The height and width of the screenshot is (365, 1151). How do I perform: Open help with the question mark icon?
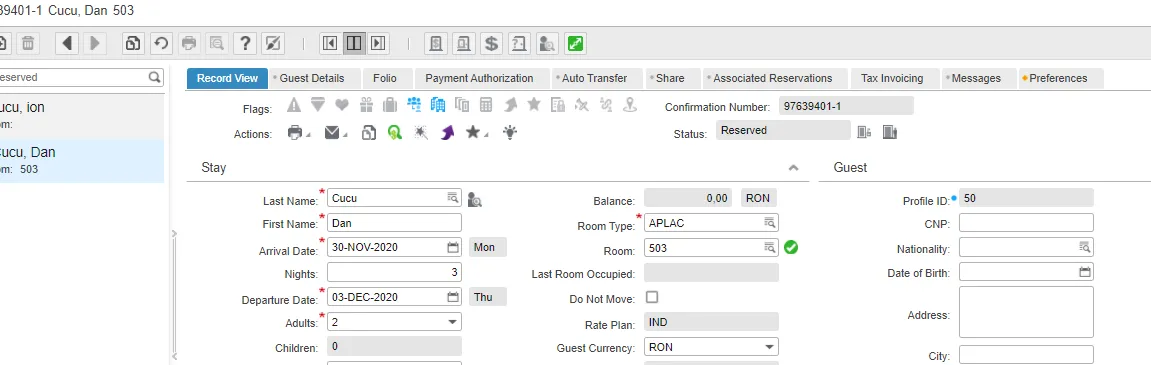244,43
